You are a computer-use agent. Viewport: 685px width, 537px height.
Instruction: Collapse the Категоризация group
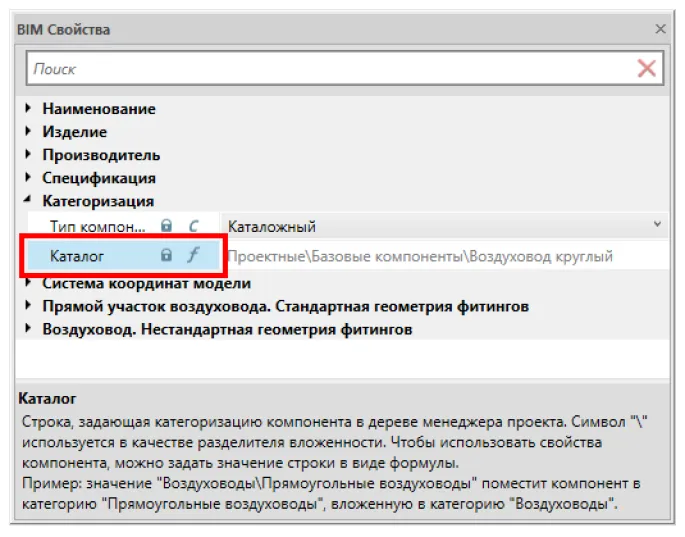tap(28, 201)
